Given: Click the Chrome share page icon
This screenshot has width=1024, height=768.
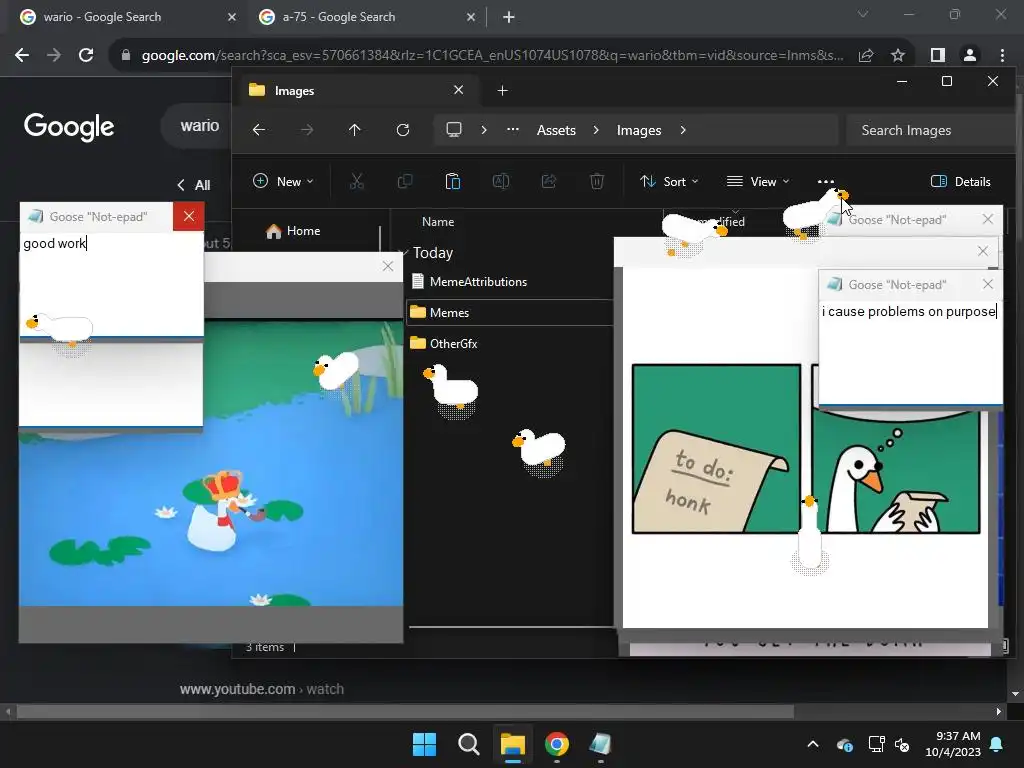Looking at the screenshot, I should click(x=866, y=55).
